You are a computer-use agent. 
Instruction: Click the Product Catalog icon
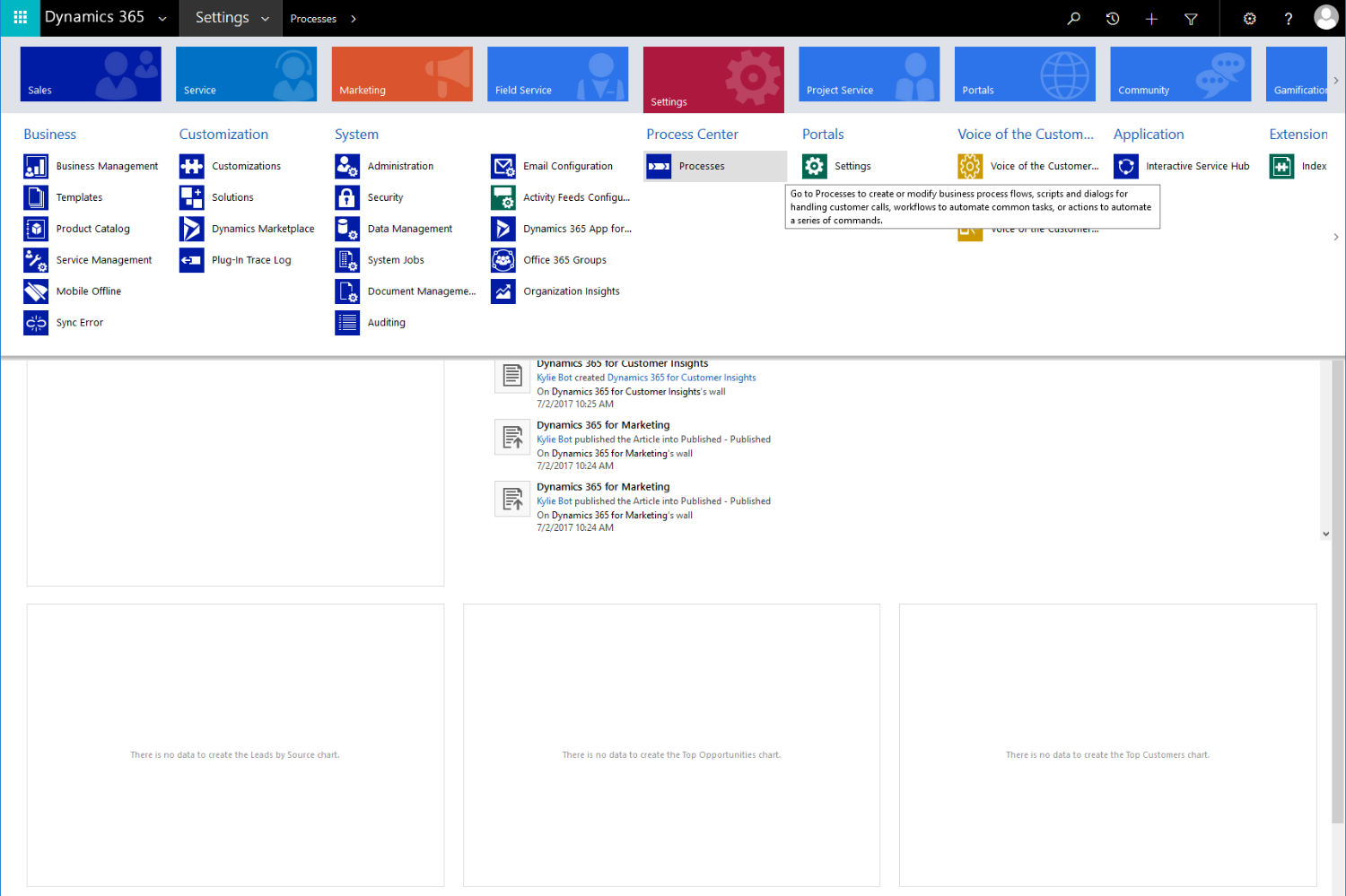point(36,229)
